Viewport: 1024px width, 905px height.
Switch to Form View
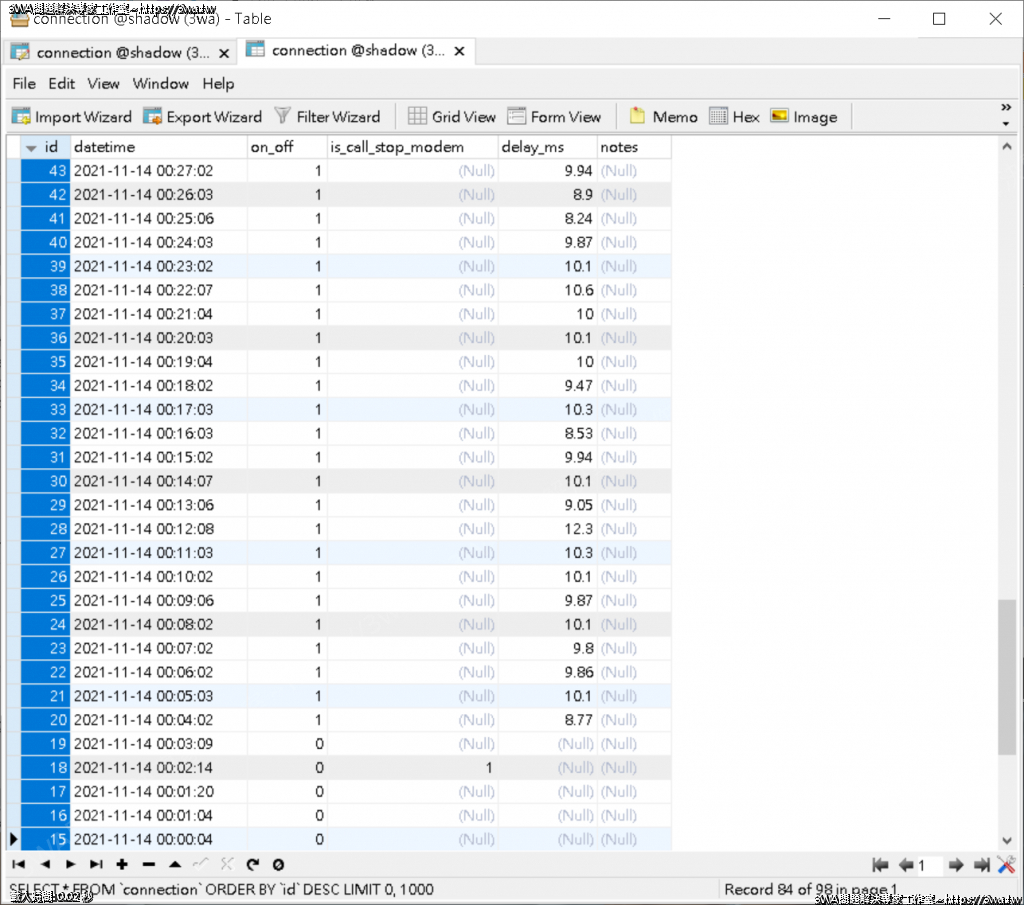(x=554, y=117)
